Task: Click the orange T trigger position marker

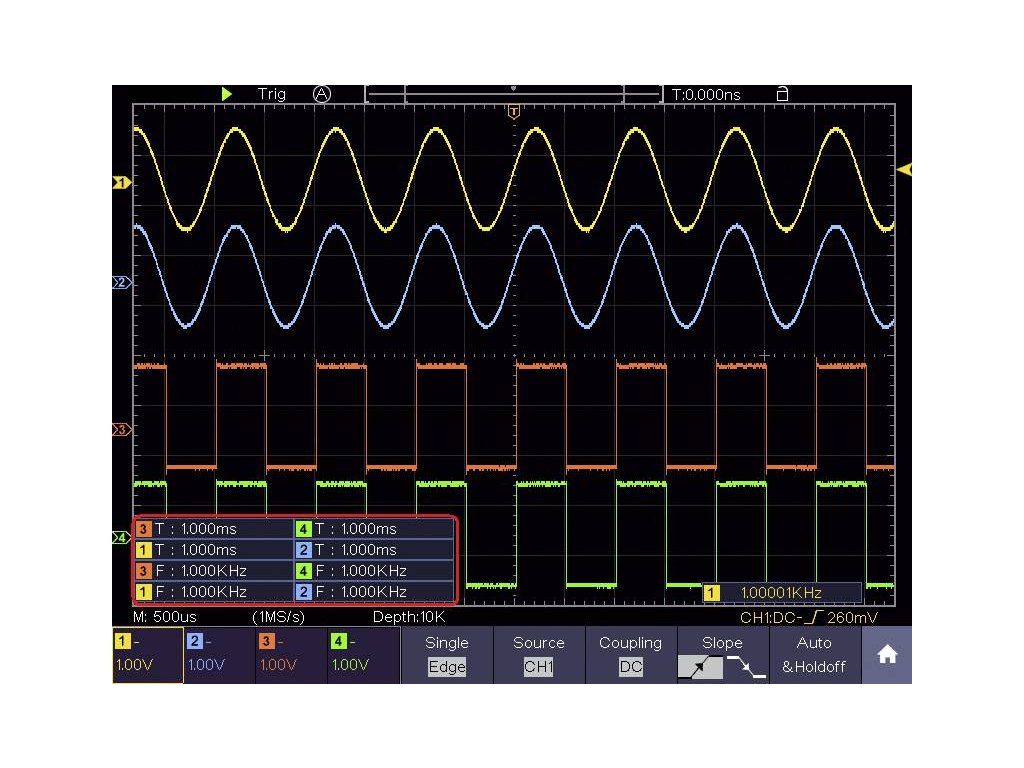Action: tap(514, 111)
